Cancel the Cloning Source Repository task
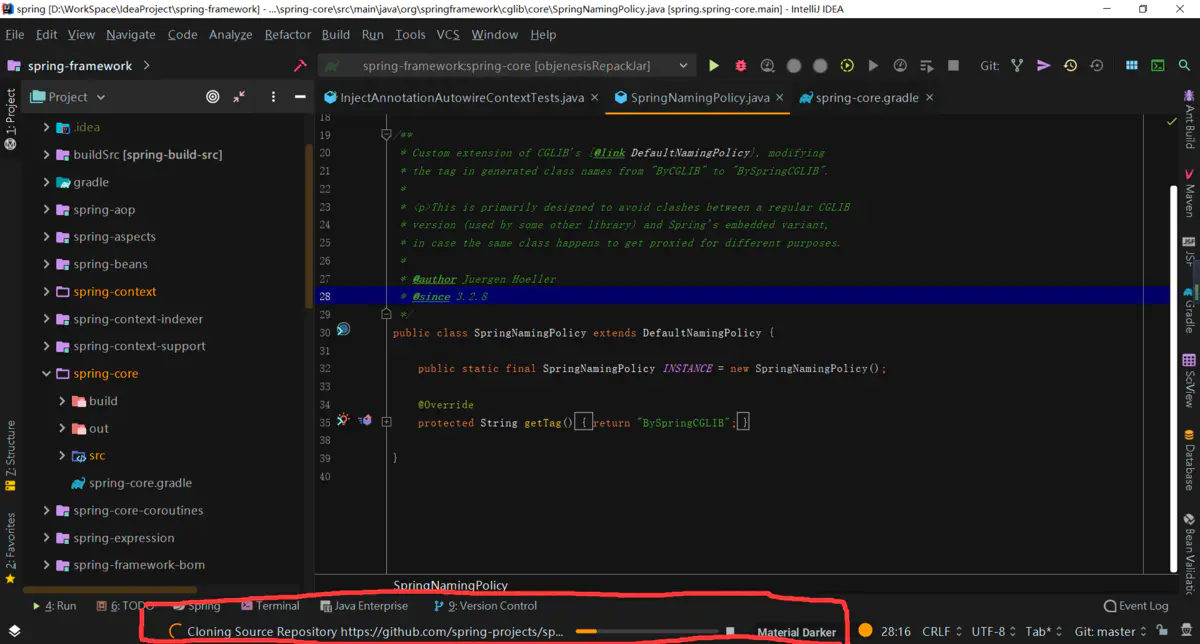Image resolution: width=1200 pixels, height=644 pixels. [x=730, y=632]
